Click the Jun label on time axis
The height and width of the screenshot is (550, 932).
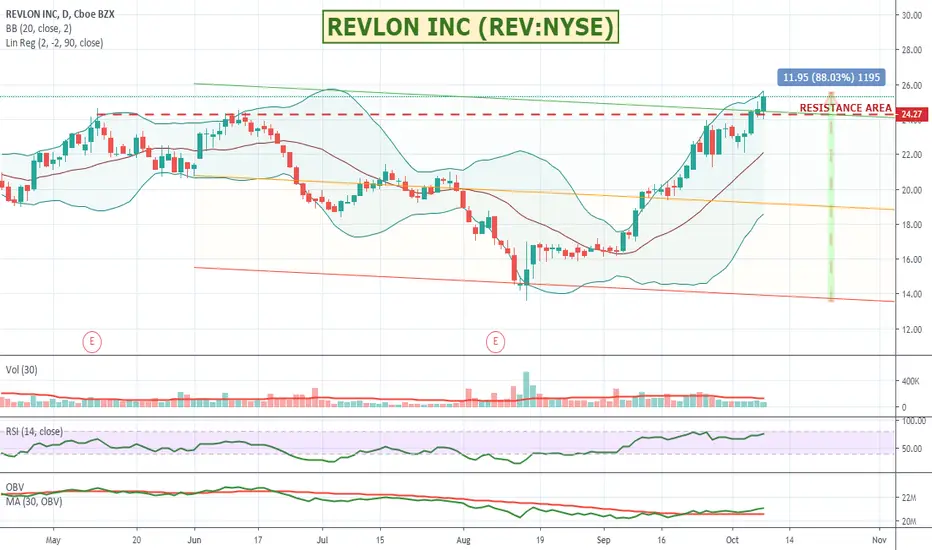[x=194, y=540]
